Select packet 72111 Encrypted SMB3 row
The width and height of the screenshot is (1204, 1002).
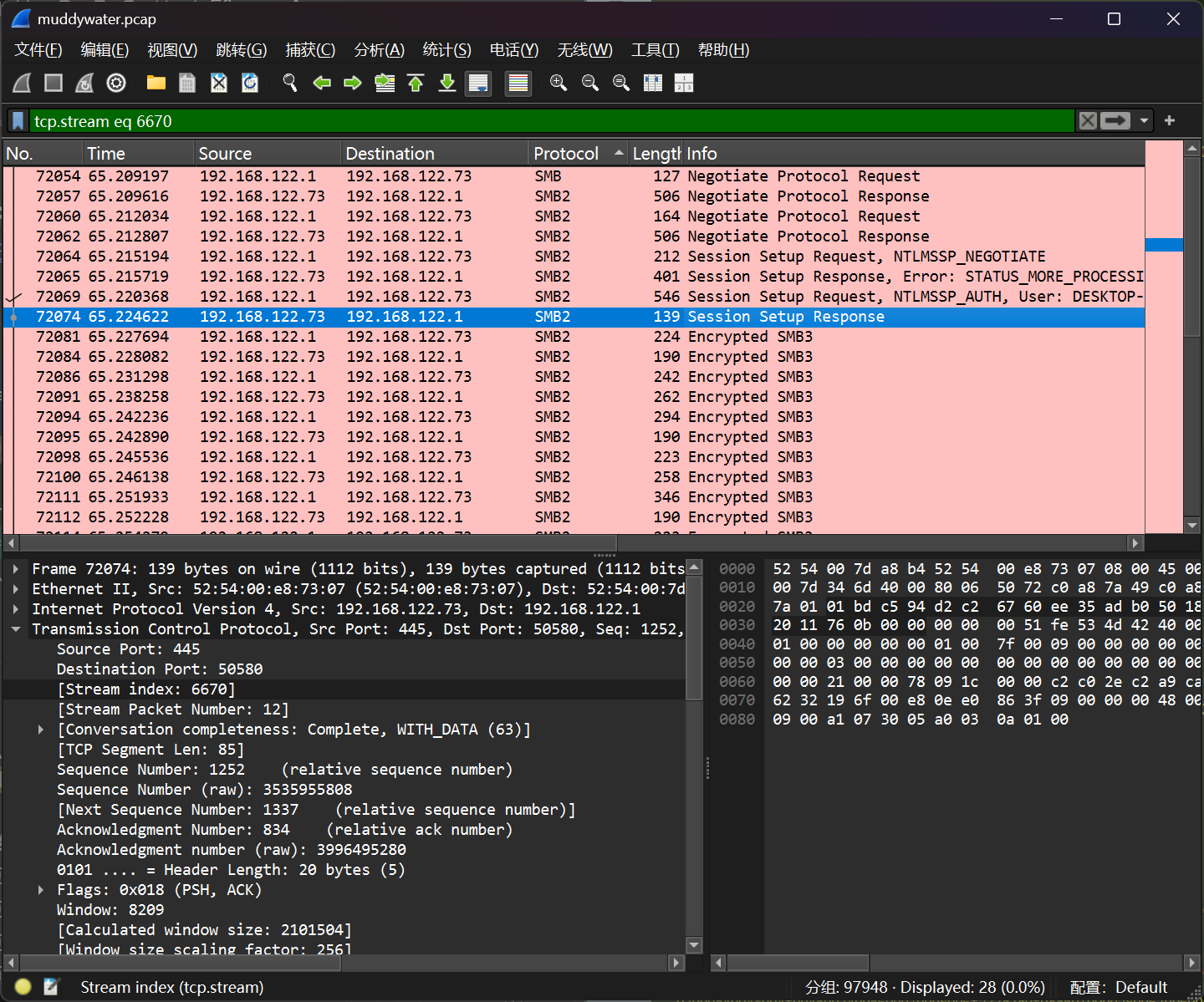click(x=574, y=497)
